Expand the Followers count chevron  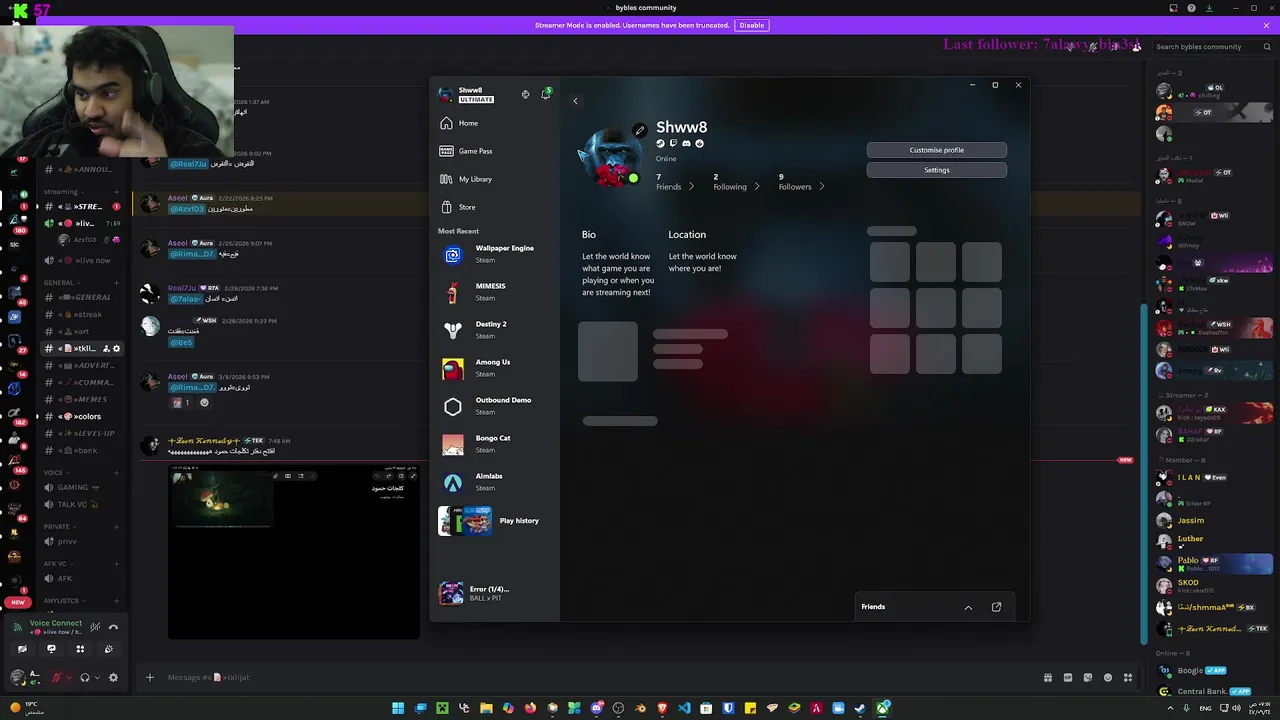[822, 186]
